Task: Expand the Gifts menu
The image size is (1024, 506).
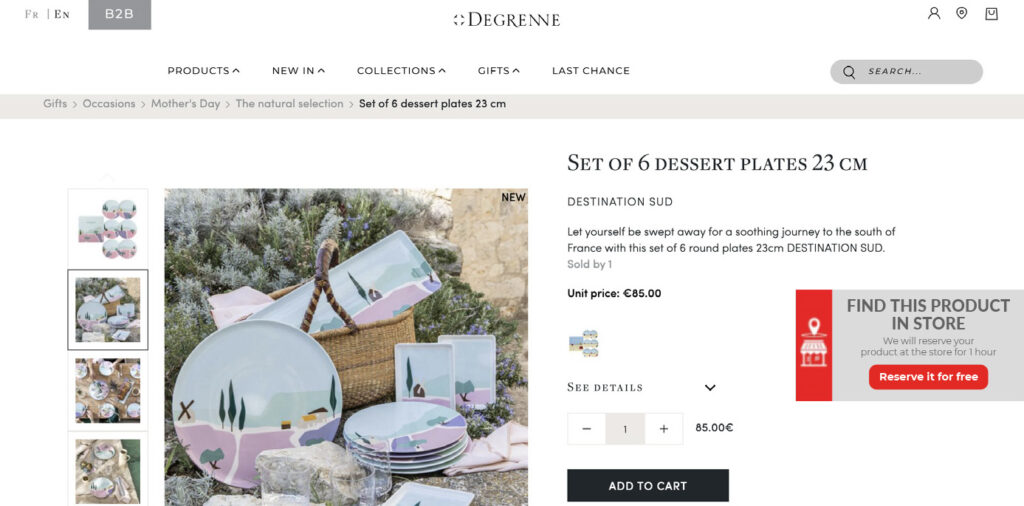Action: coord(498,71)
